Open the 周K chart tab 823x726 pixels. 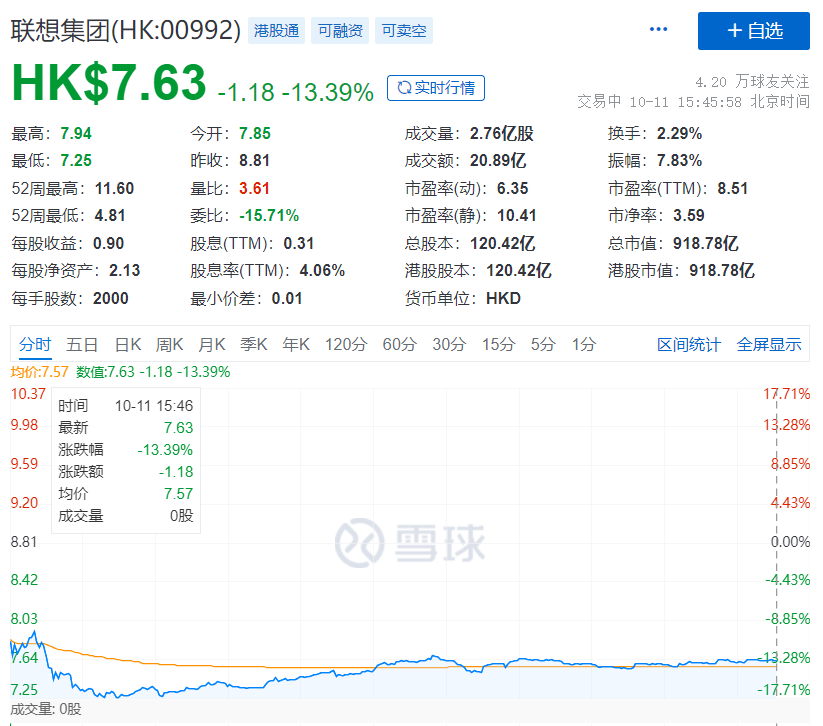pyautogui.click(x=169, y=345)
